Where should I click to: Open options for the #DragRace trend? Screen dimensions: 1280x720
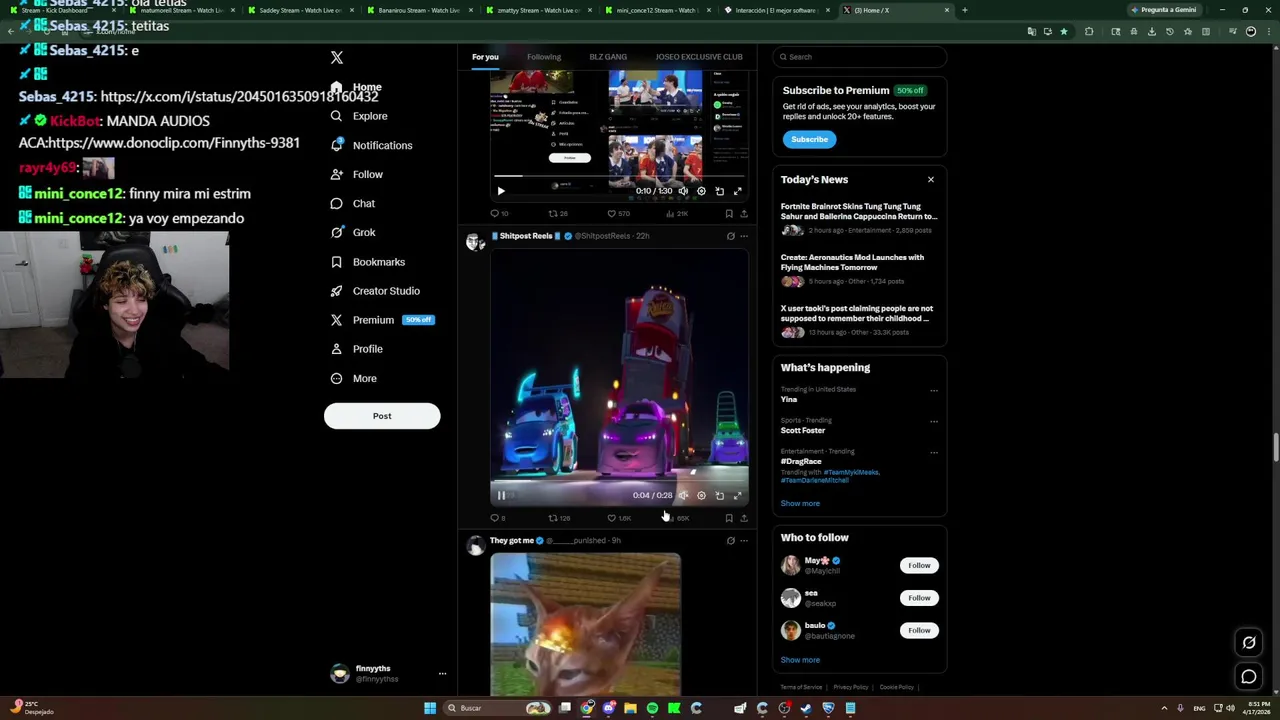coord(934,452)
